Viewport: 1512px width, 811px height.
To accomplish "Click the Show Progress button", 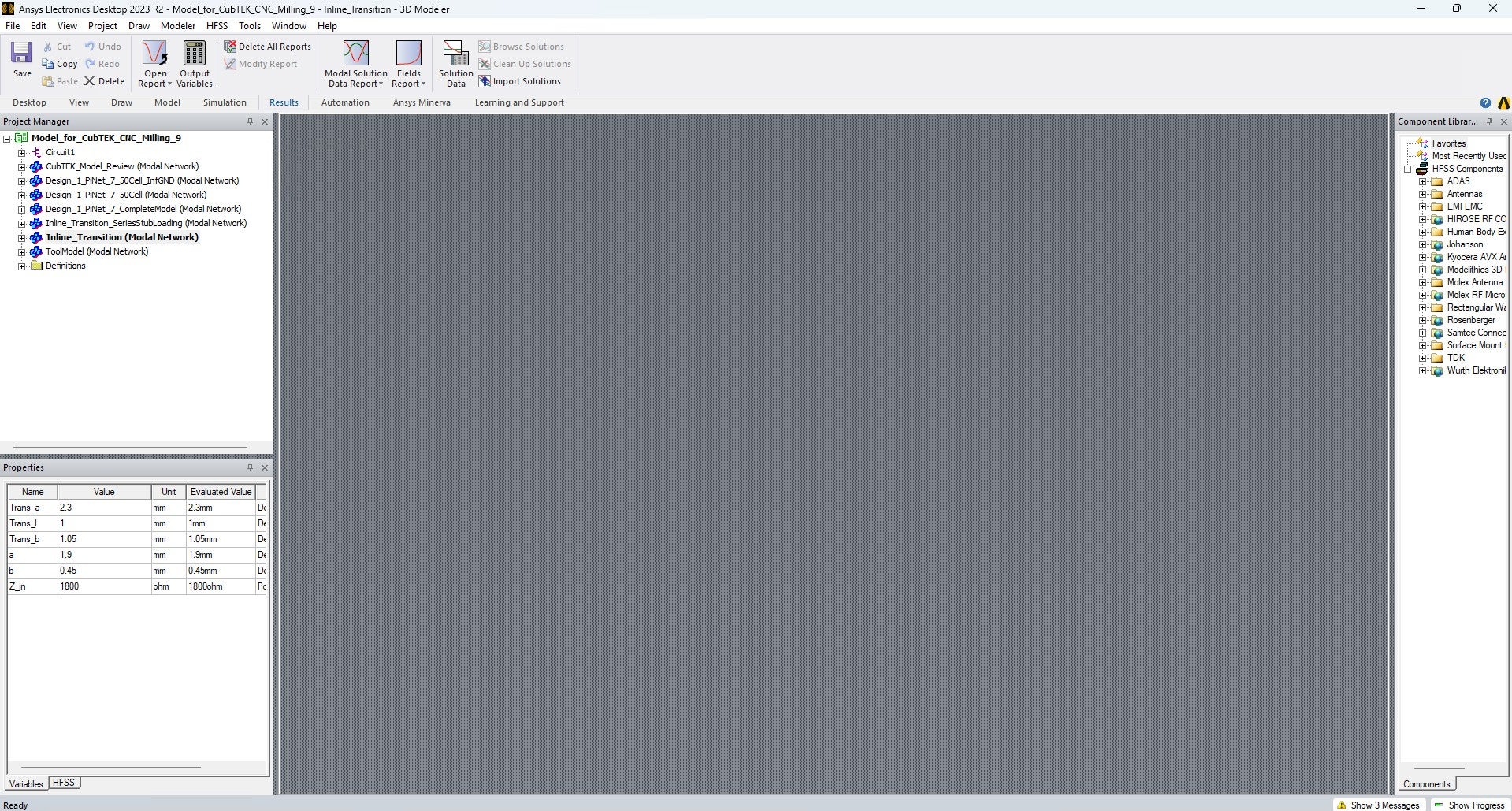I will click(x=1469, y=805).
